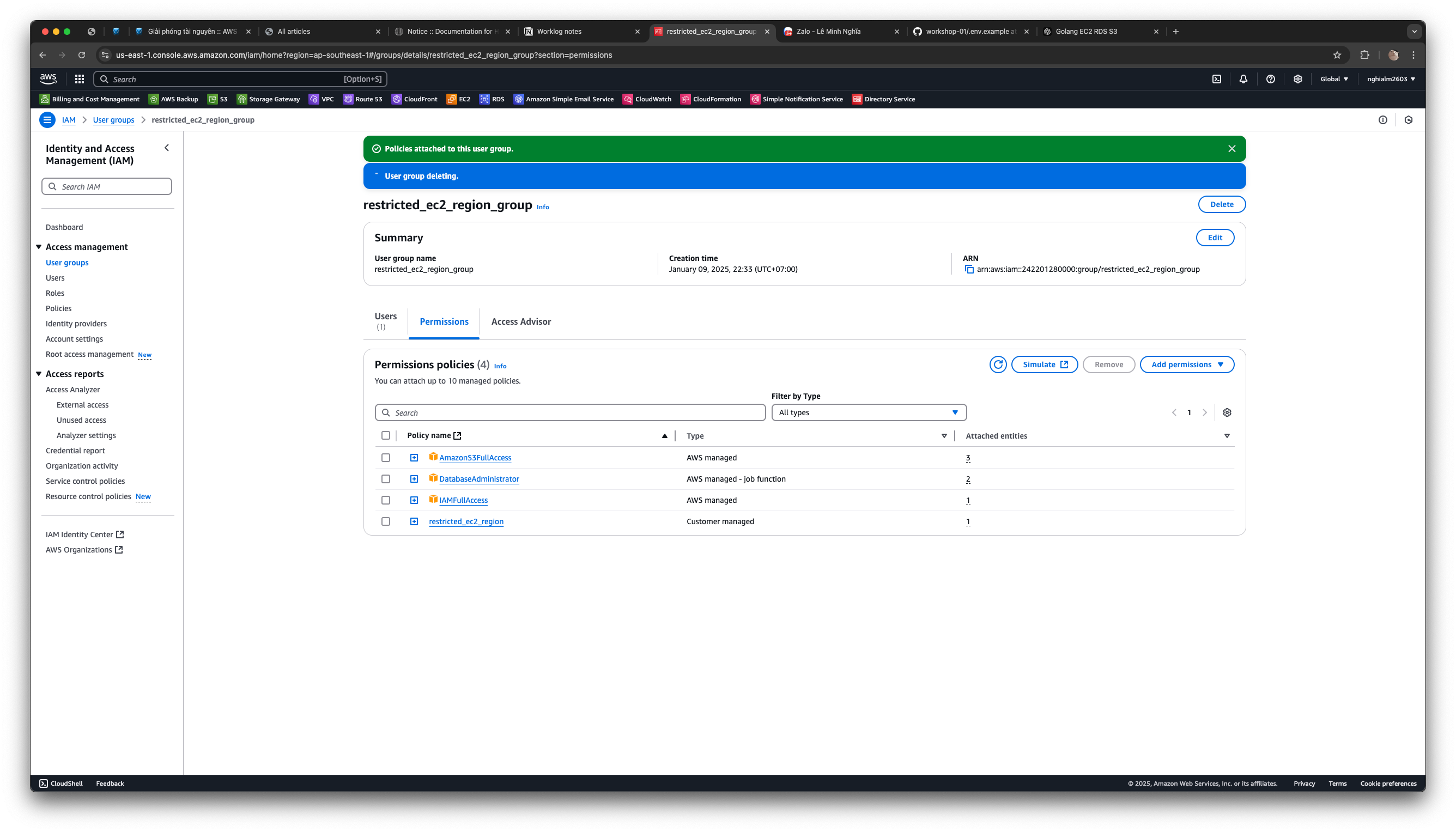
Task: Sort by the Policy name column
Action: point(429,435)
